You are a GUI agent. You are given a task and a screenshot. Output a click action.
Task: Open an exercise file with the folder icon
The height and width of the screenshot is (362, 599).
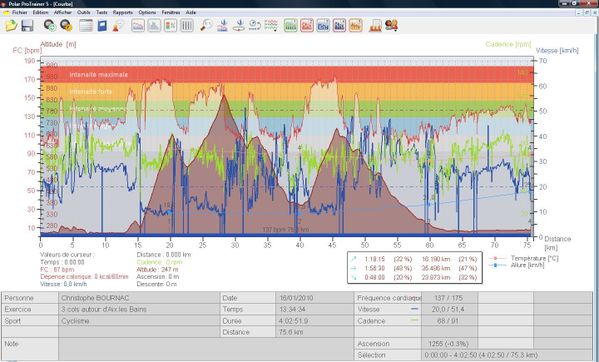[11, 26]
